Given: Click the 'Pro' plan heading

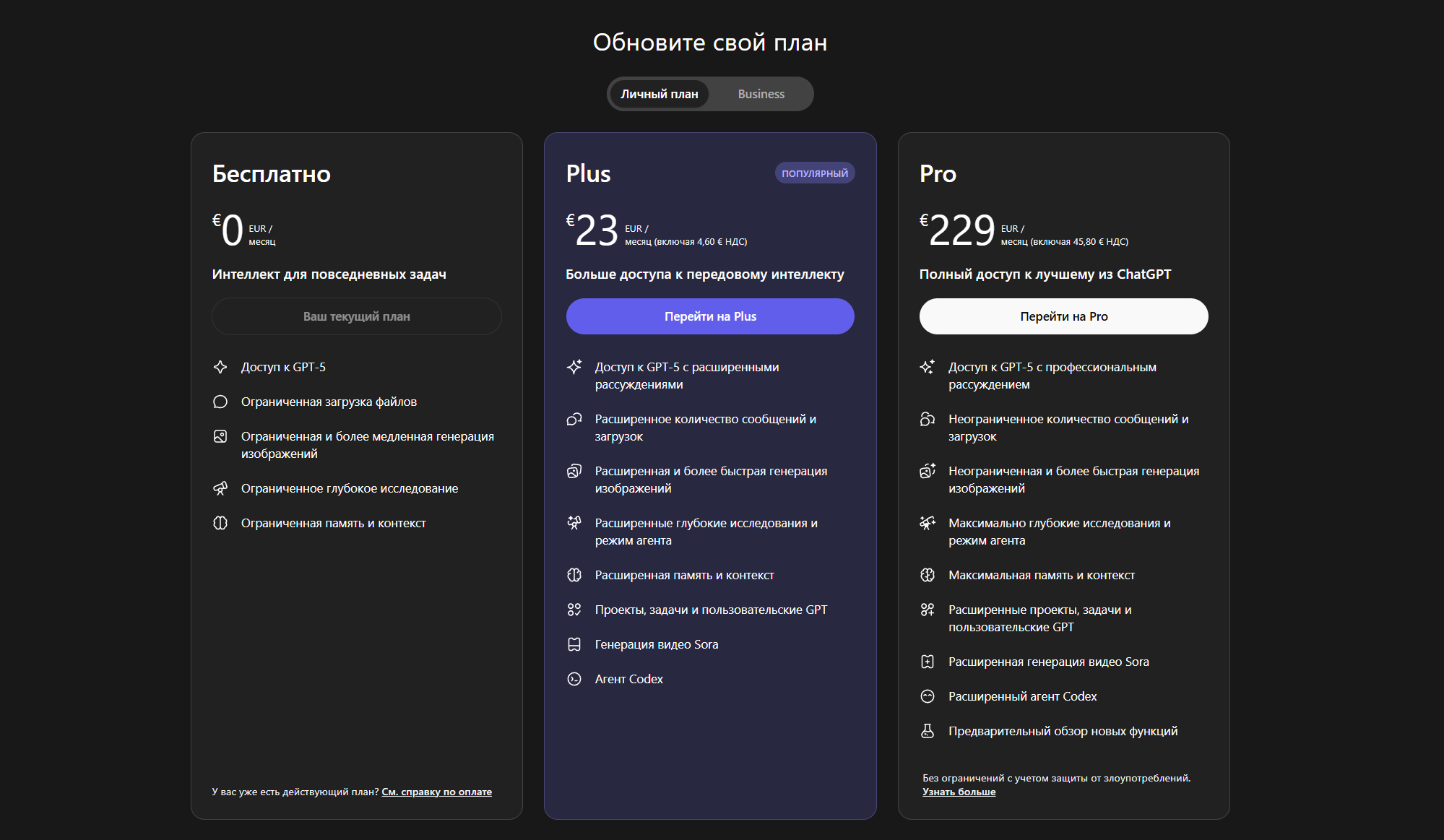Looking at the screenshot, I should (x=938, y=174).
